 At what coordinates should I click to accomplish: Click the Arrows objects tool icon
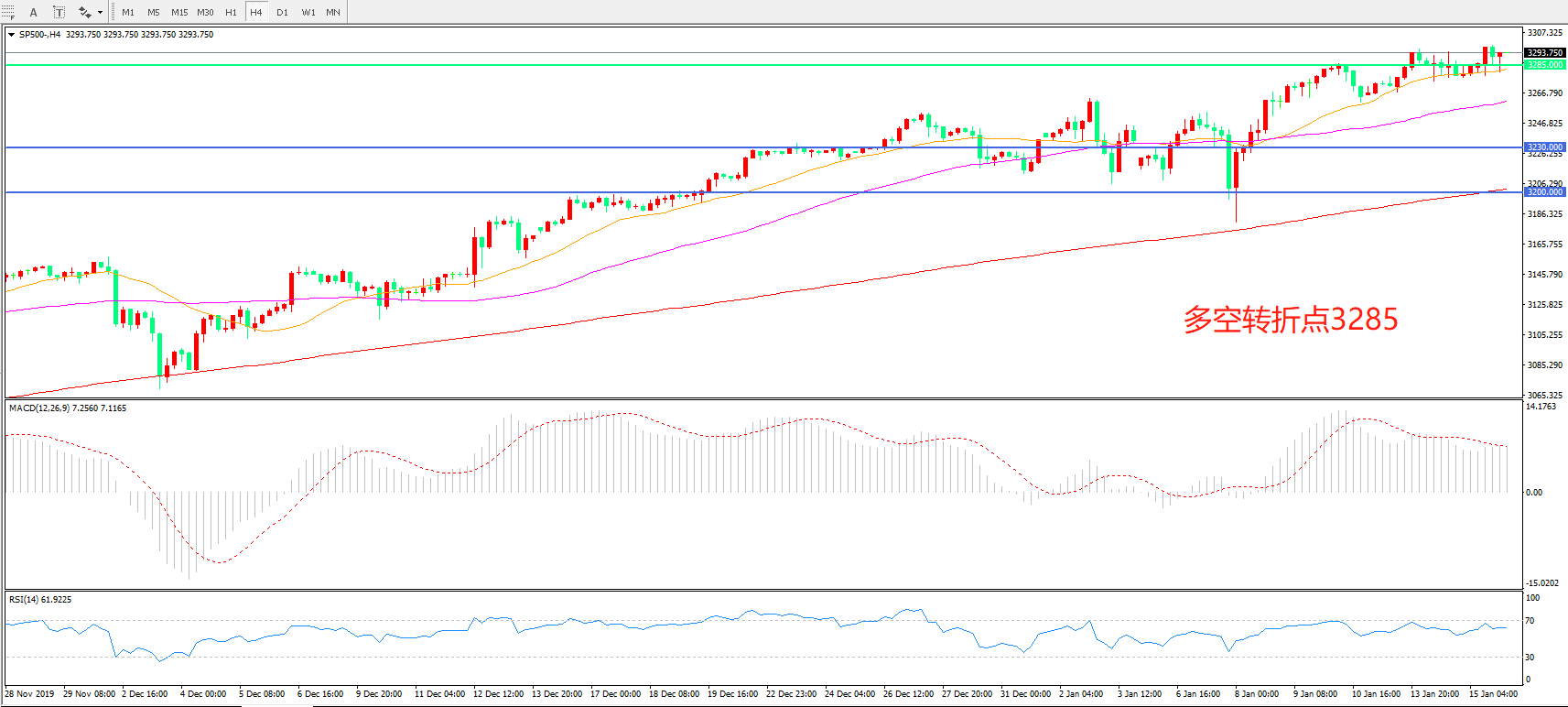pyautogui.click(x=84, y=12)
